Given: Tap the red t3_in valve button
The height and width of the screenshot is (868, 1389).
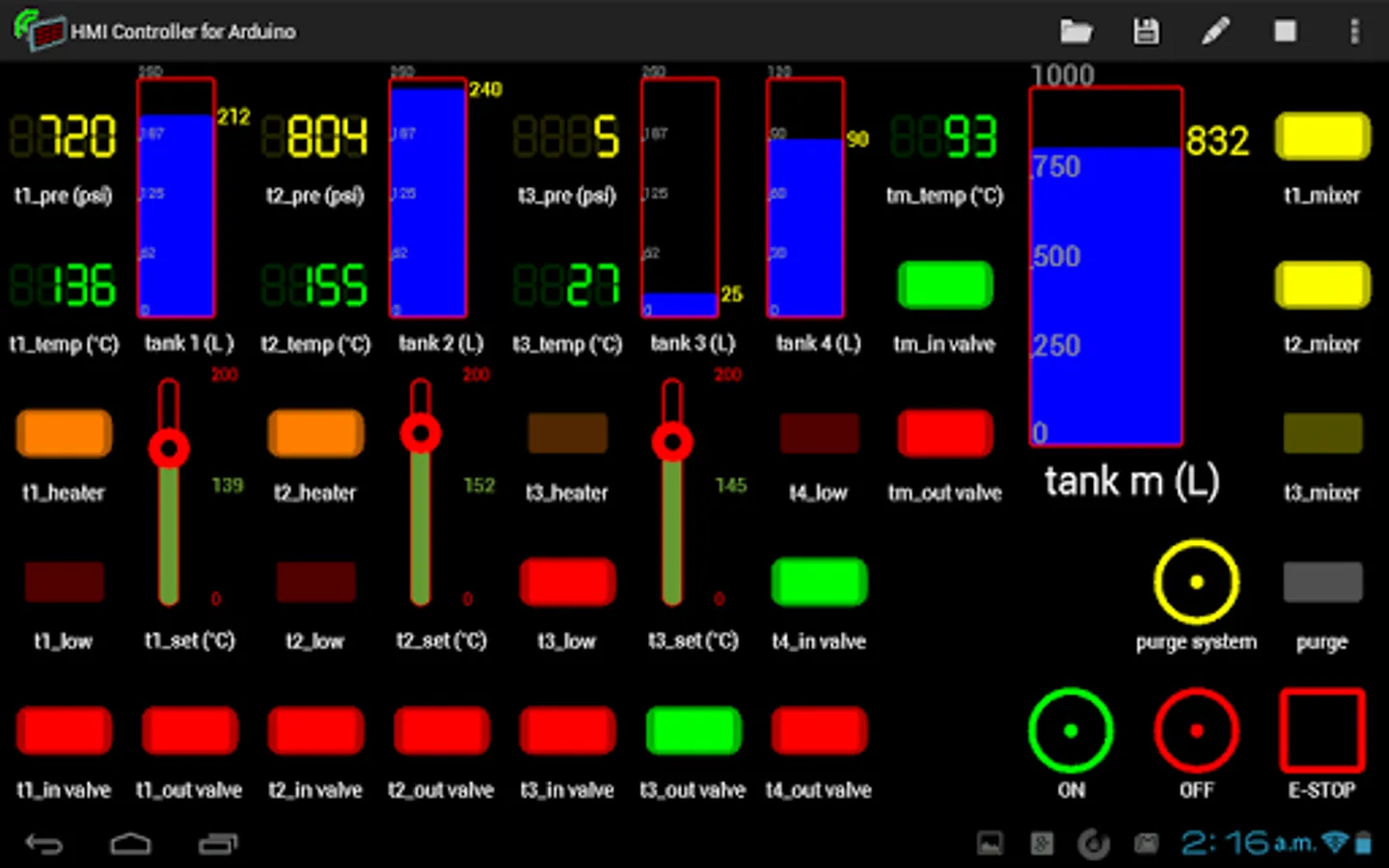Looking at the screenshot, I should point(567,730).
